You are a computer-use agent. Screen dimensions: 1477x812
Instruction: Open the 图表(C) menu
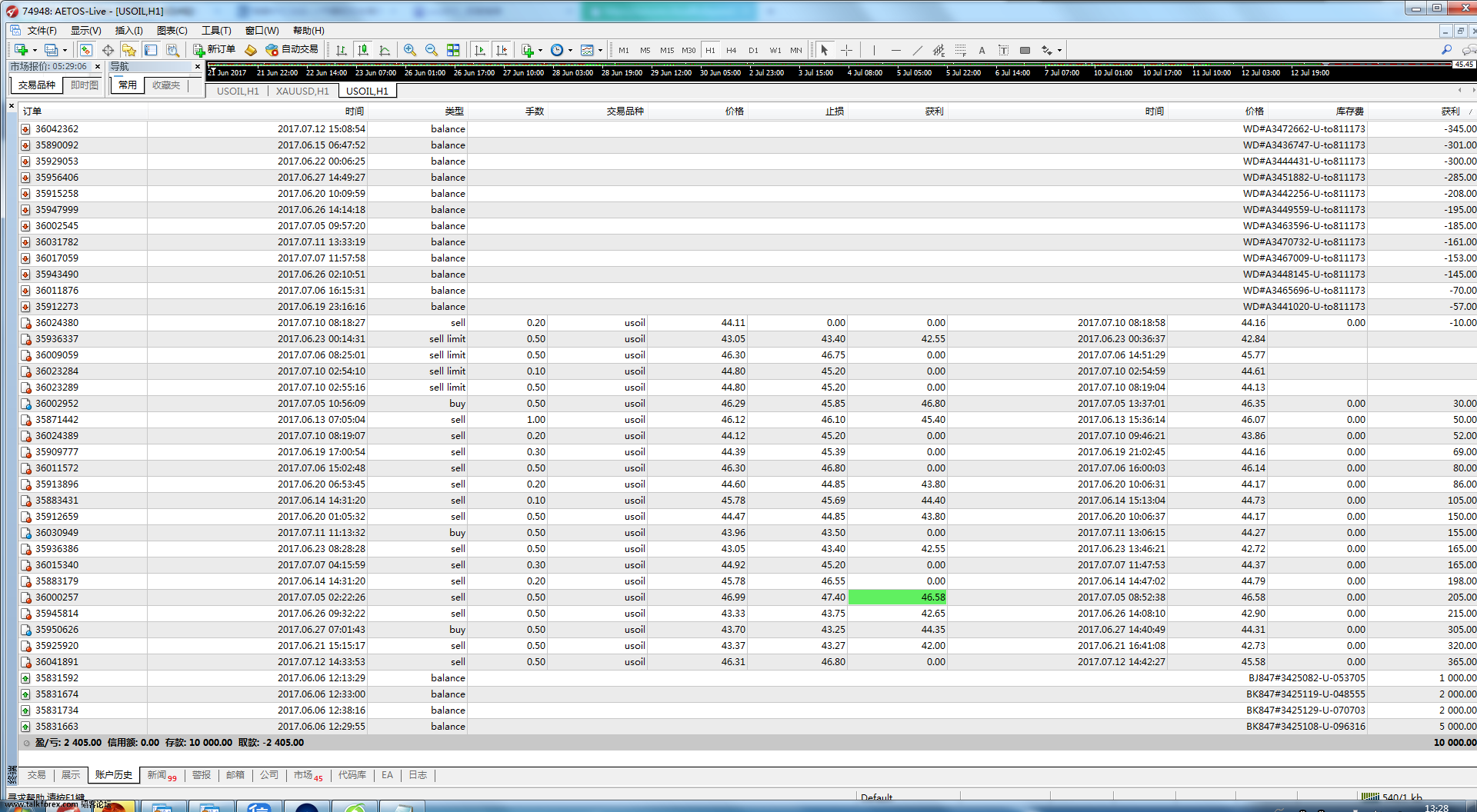click(x=172, y=31)
